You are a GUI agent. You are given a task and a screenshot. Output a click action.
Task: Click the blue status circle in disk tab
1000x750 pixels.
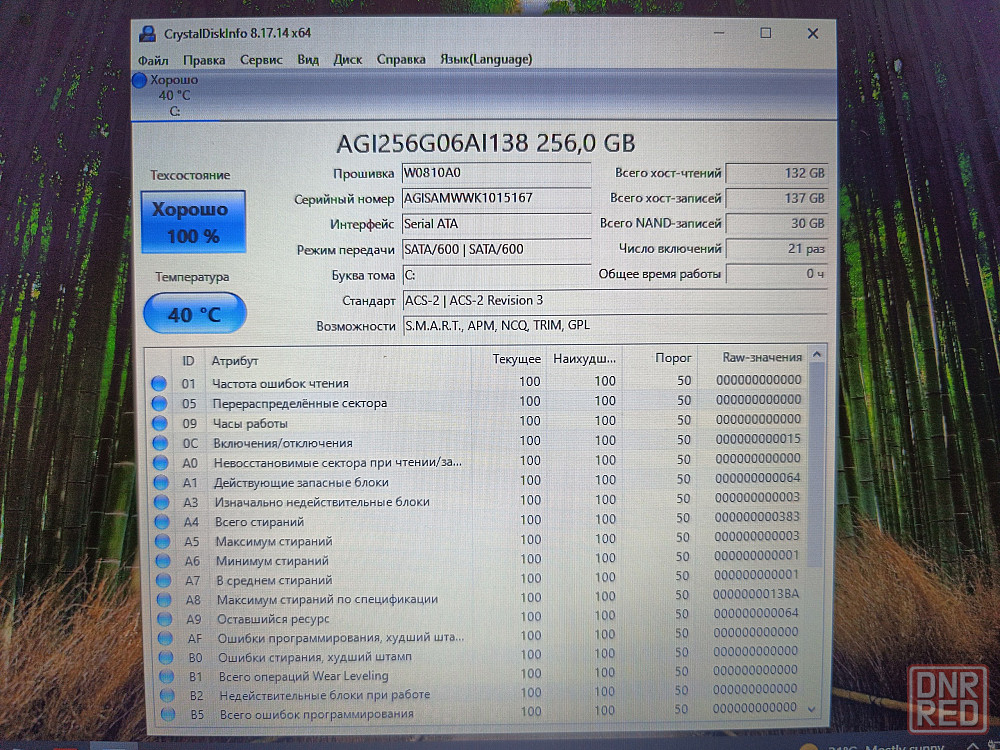pyautogui.click(x=140, y=80)
